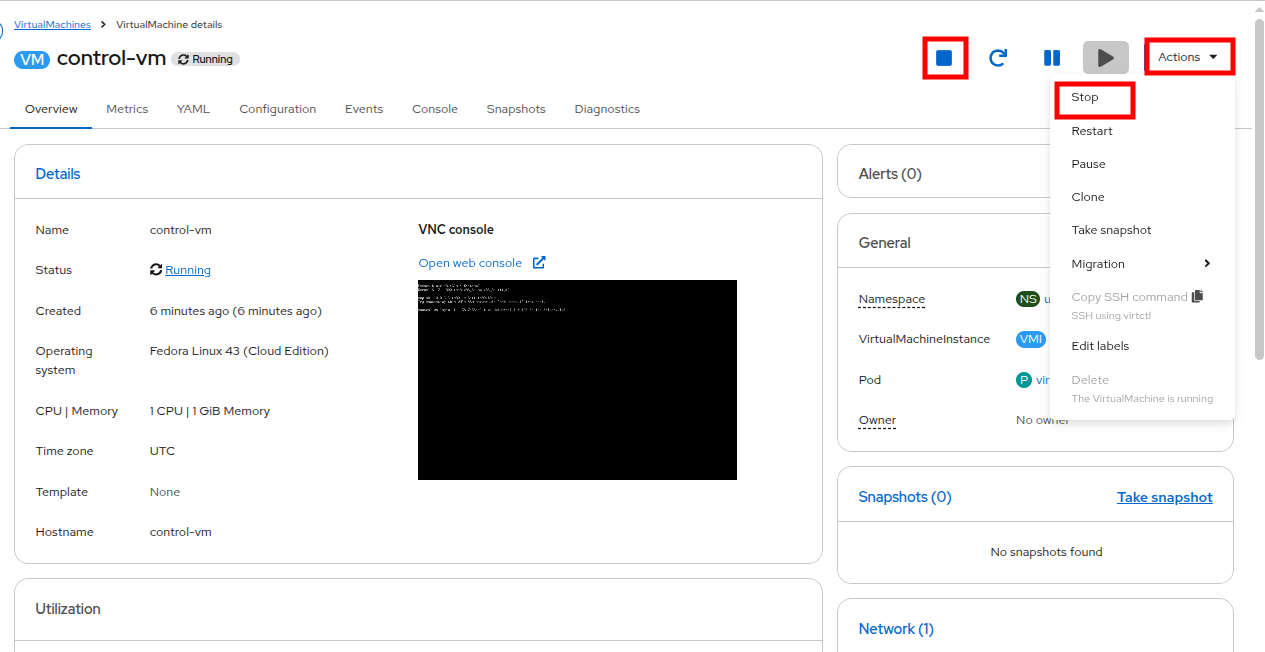Follow the VirtualMachines breadcrumb link
This screenshot has width=1265, height=652.
pos(52,24)
